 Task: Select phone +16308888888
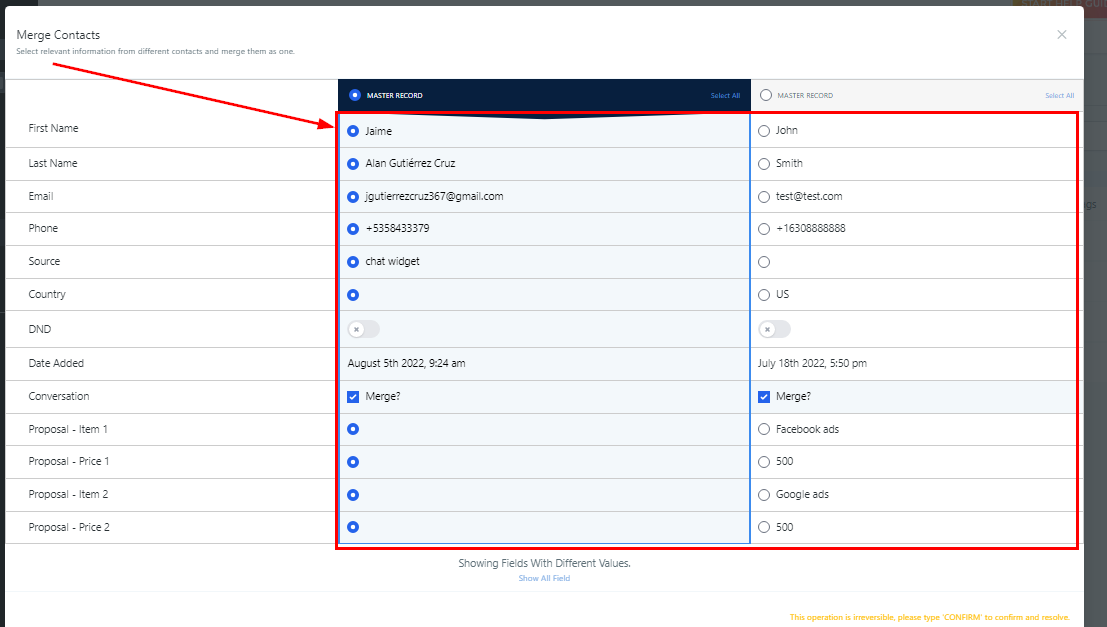[x=764, y=229]
